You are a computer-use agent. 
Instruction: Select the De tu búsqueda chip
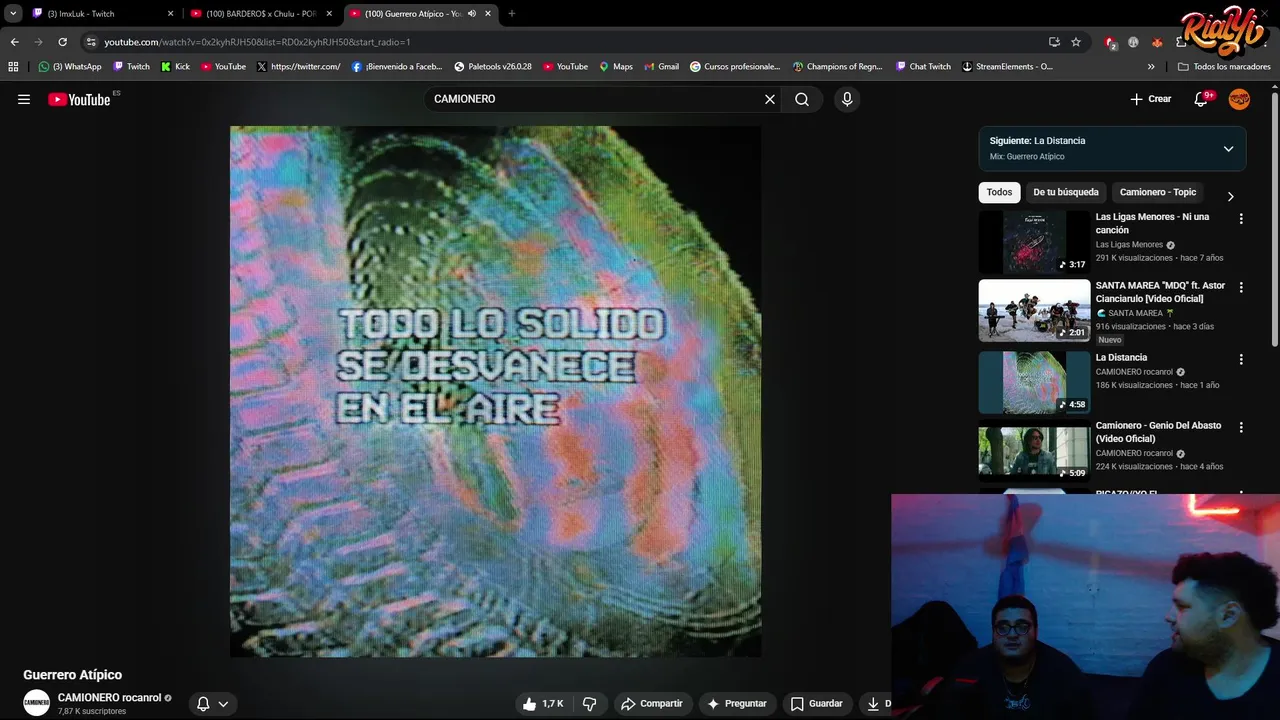(1066, 192)
